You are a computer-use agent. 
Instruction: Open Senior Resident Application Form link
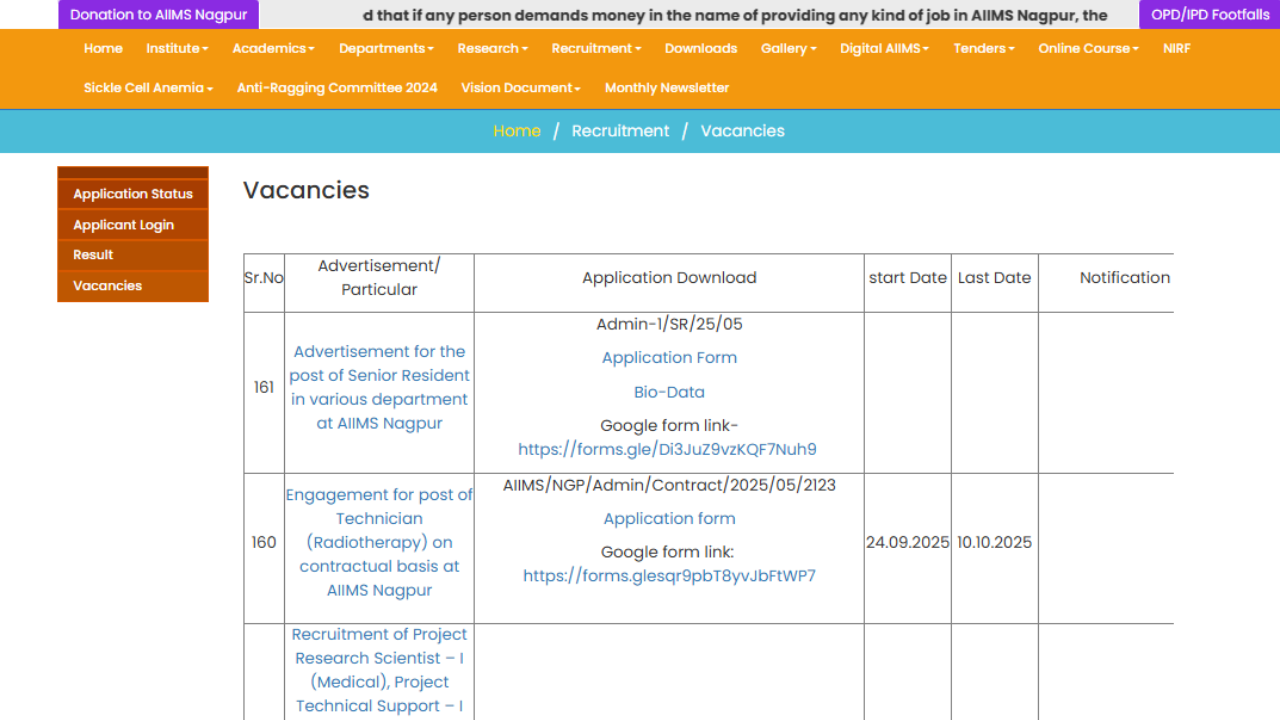coord(669,357)
